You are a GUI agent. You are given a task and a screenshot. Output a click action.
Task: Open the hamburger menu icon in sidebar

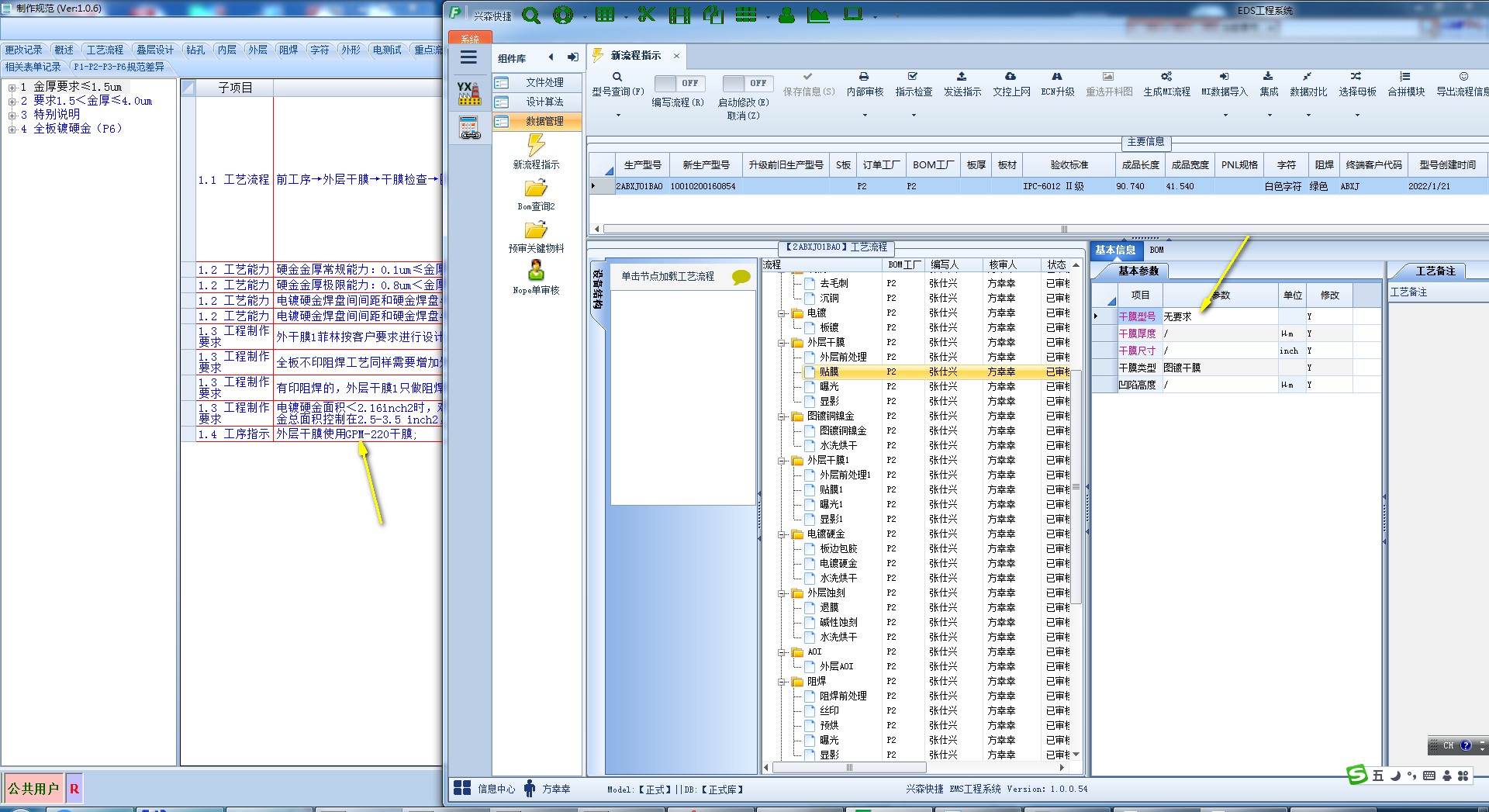coord(468,57)
